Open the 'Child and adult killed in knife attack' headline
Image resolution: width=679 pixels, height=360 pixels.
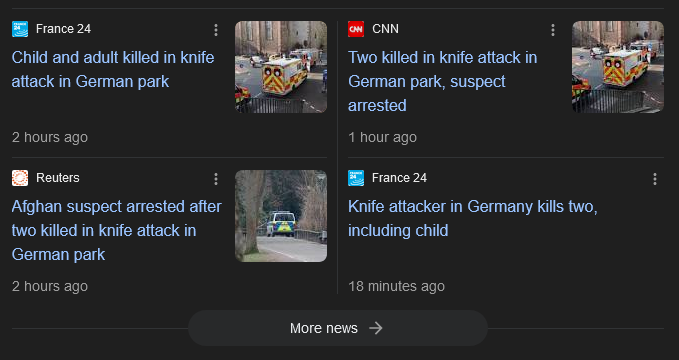click(x=113, y=69)
